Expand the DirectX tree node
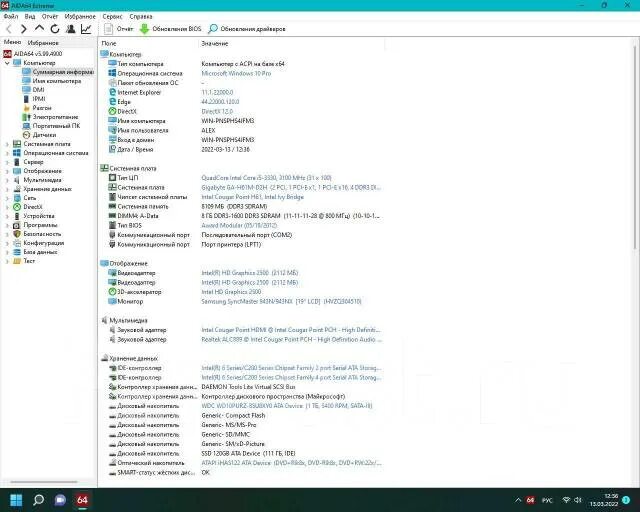 click(7, 207)
